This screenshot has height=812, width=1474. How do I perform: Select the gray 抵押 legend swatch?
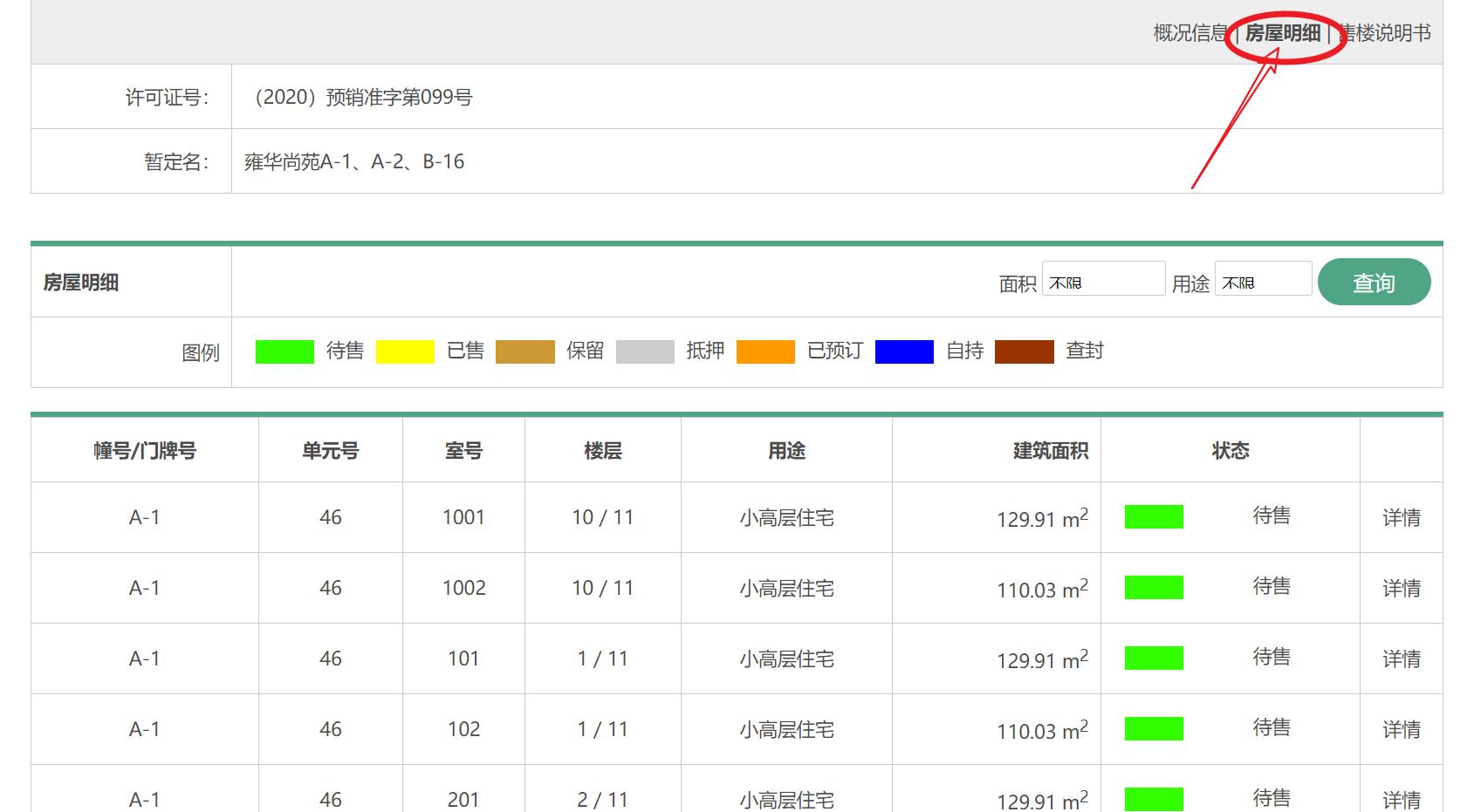click(644, 351)
